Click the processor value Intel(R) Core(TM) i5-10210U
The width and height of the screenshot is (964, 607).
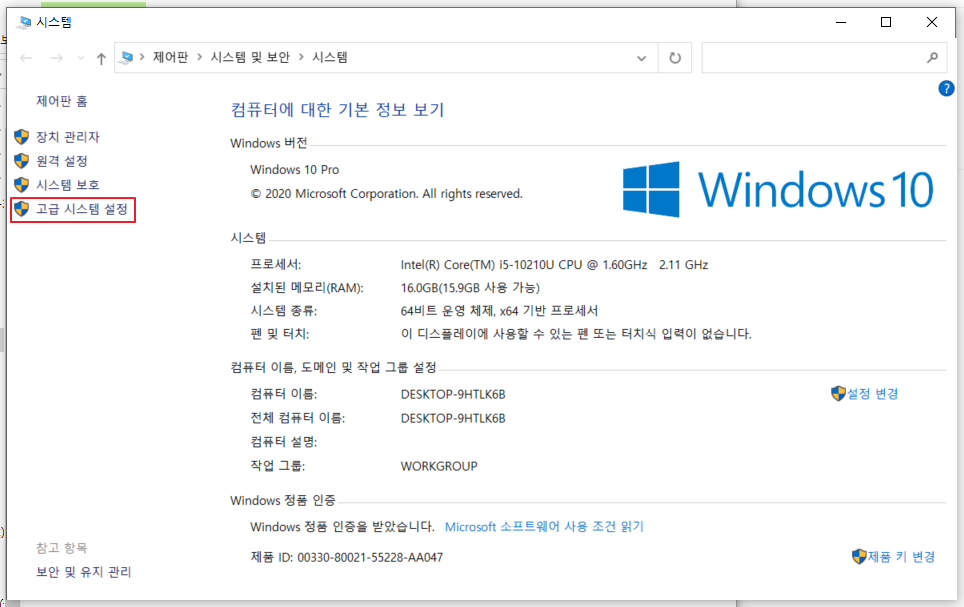point(555,264)
